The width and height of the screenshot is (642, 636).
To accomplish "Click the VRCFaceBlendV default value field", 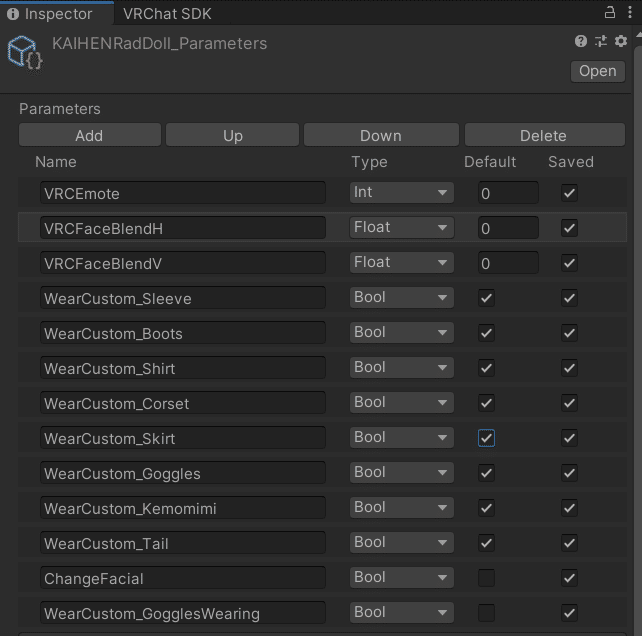I will tap(508, 263).
